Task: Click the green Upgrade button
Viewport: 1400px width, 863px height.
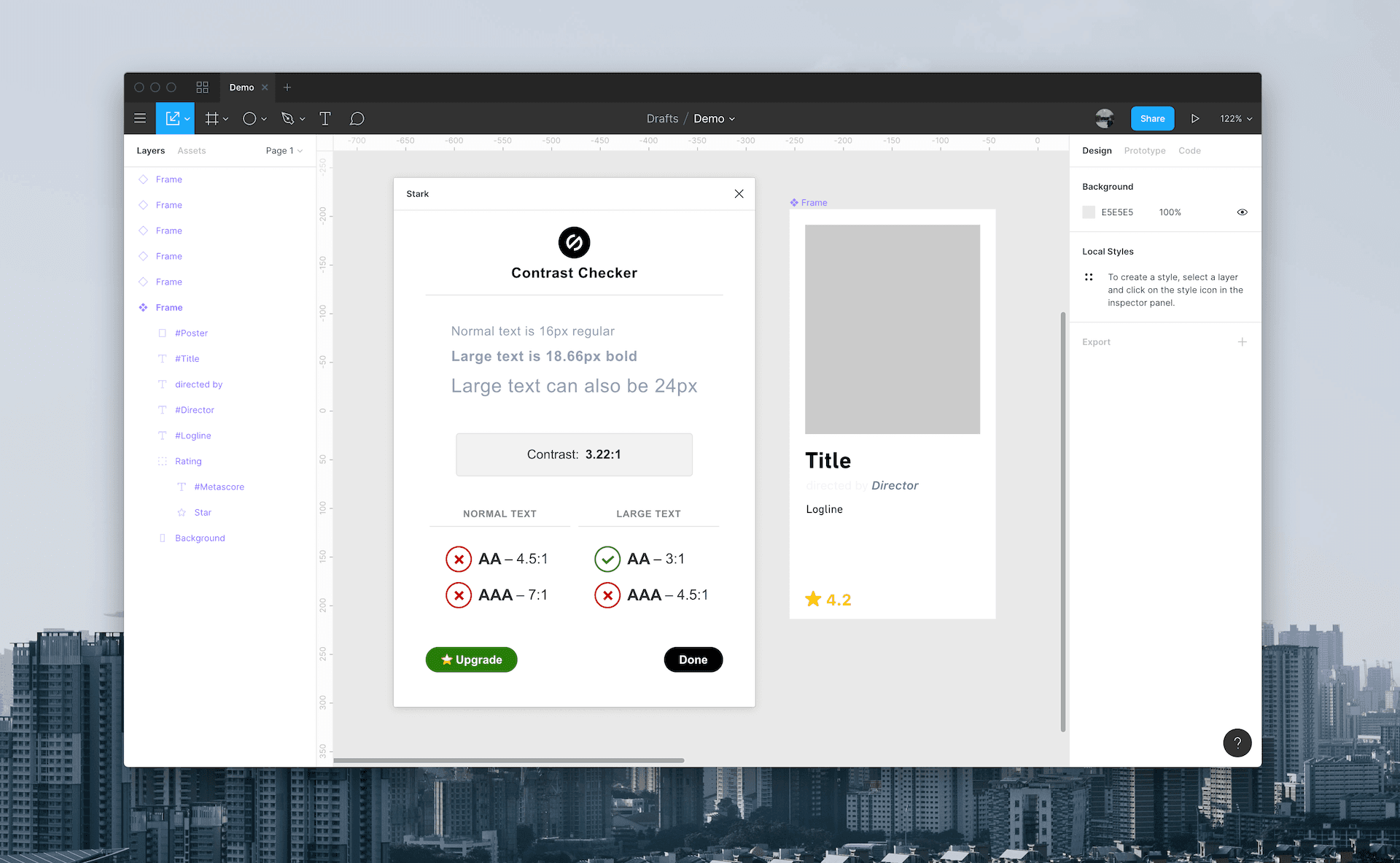Action: point(471,659)
